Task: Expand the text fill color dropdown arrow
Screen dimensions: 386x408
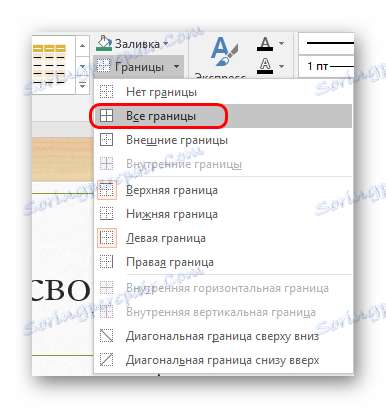Action: [x=282, y=44]
